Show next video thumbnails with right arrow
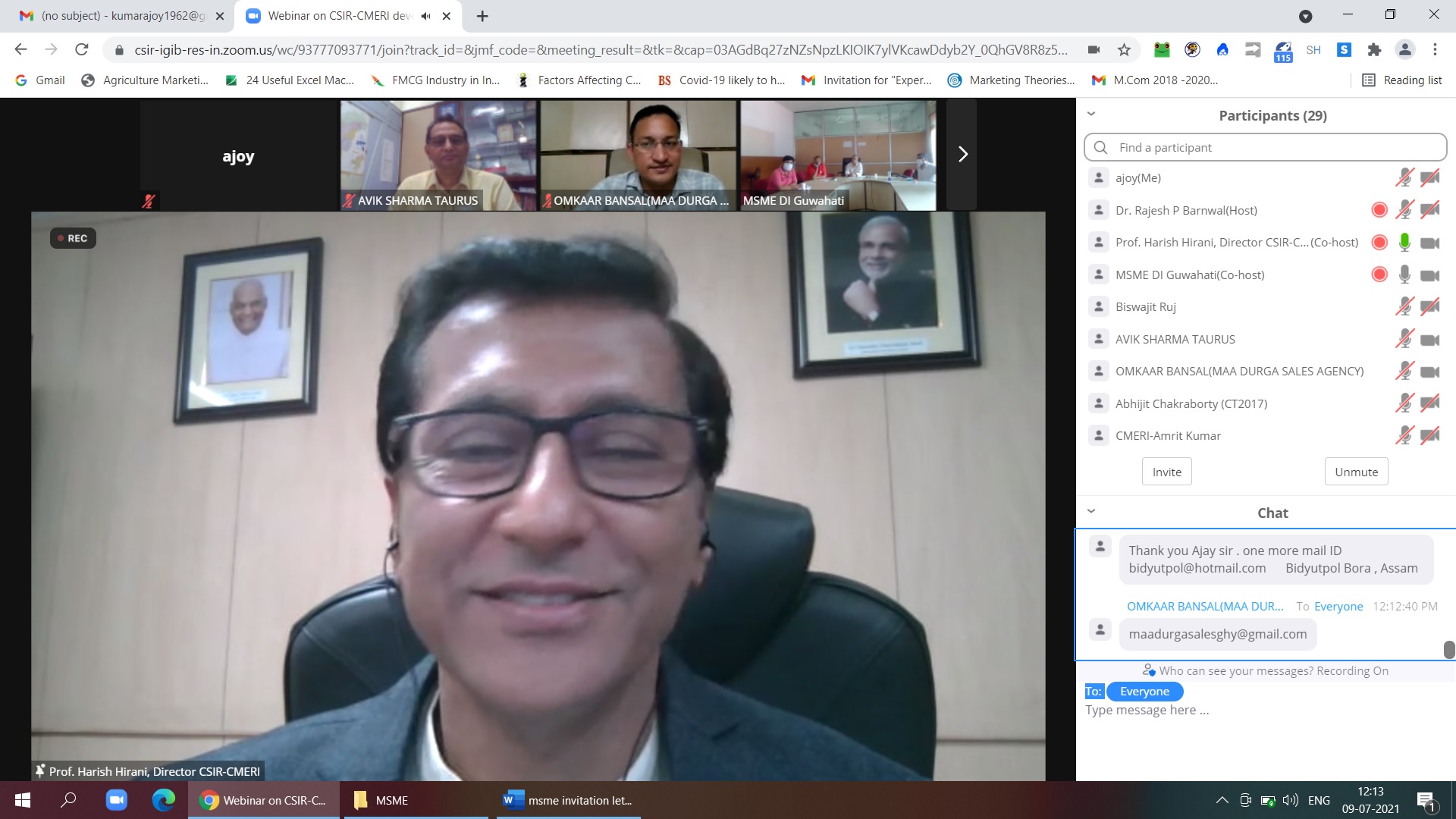Viewport: 1456px width, 819px height. point(962,154)
